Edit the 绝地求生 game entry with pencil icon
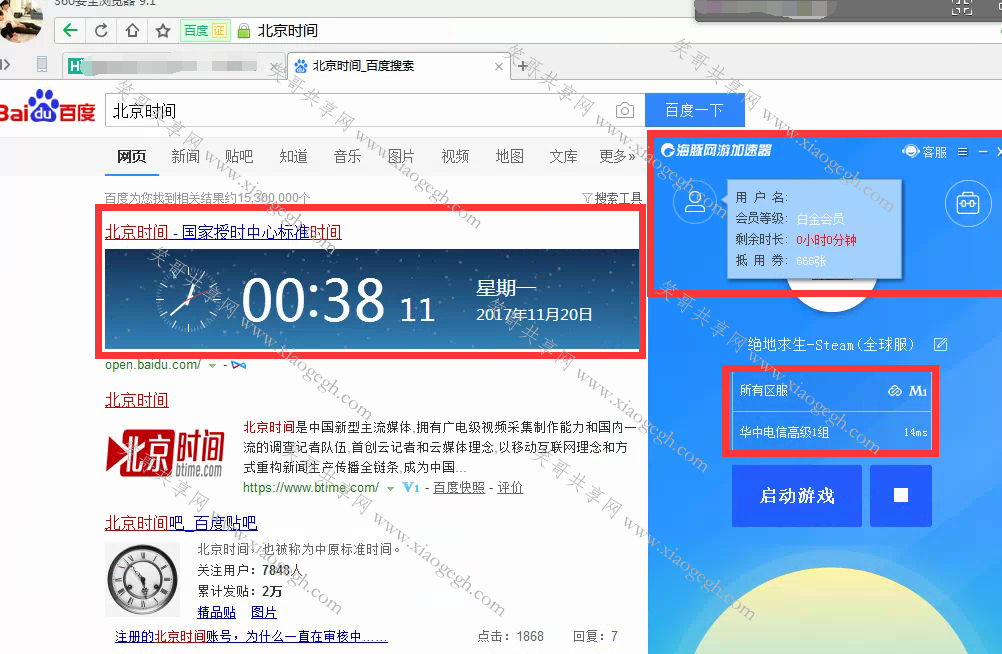Viewport: 1002px width, 654px height. 940,345
